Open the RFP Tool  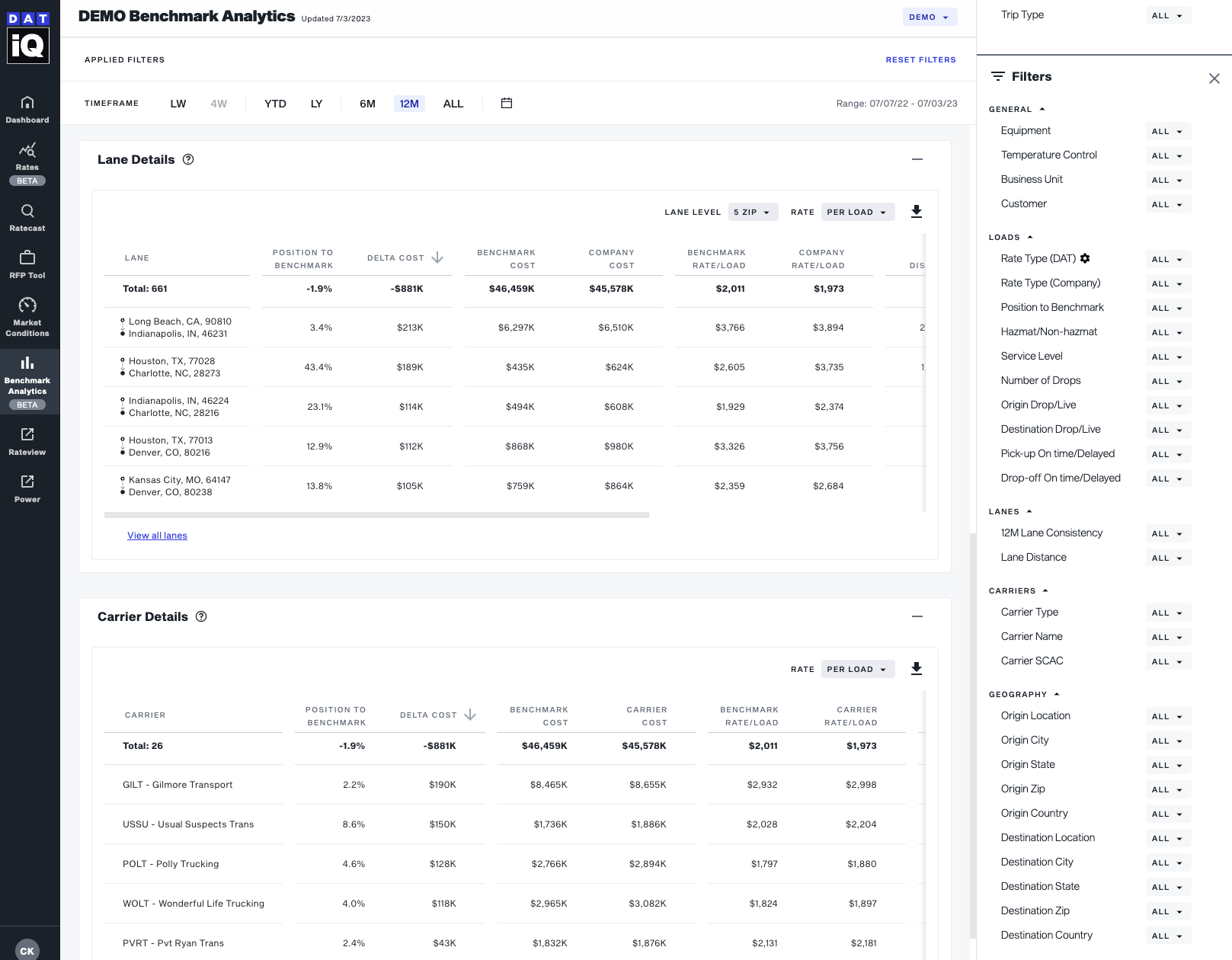click(x=27, y=266)
